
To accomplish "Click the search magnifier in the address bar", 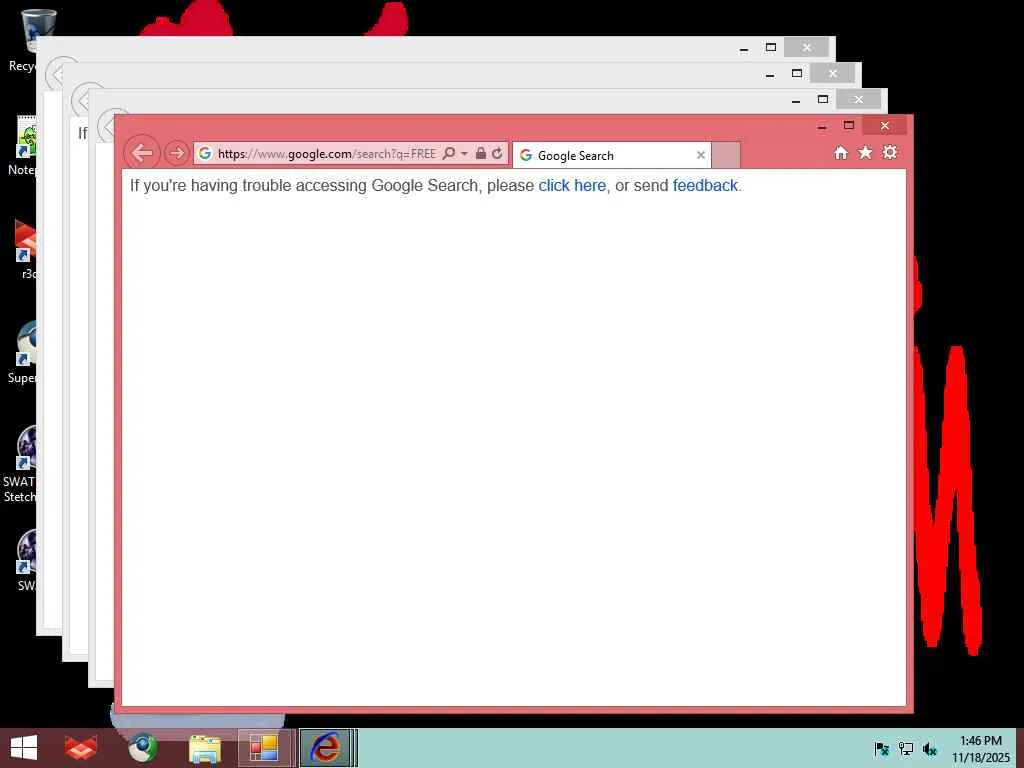I will coord(449,153).
